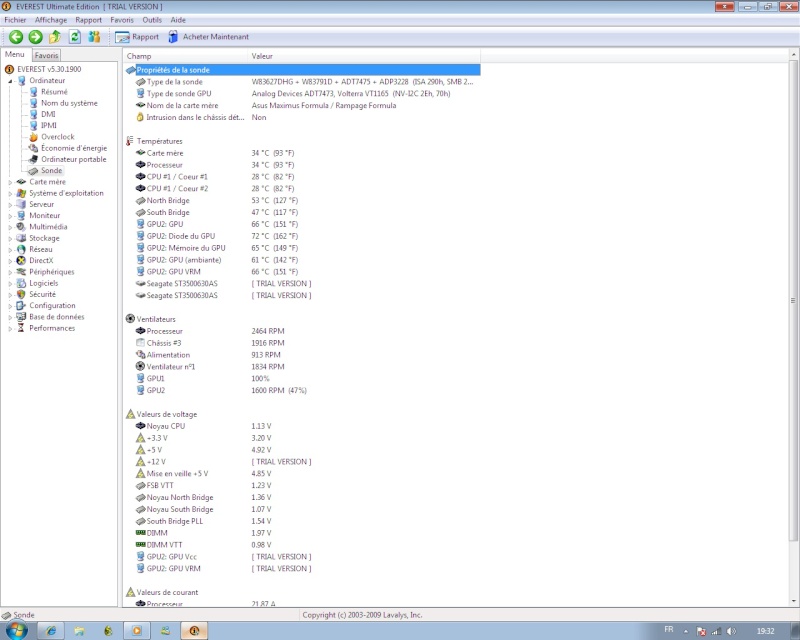Select the North Bridge temperature row
This screenshot has width=800, height=640.
click(302, 201)
